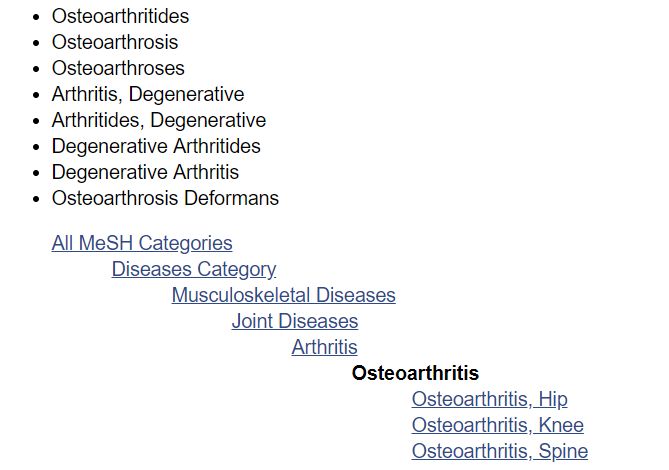Open the Musculoskeletal Diseases link
Viewport: 669px width, 470px height.
pos(283,295)
